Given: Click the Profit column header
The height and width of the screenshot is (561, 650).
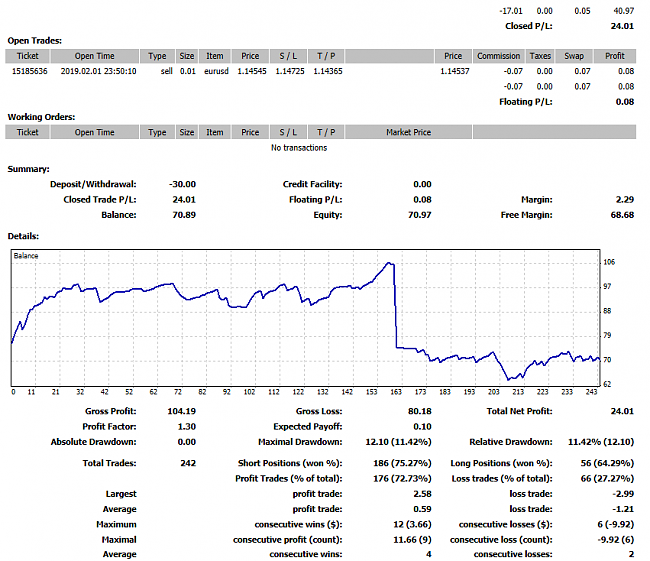Looking at the screenshot, I should coord(615,56).
